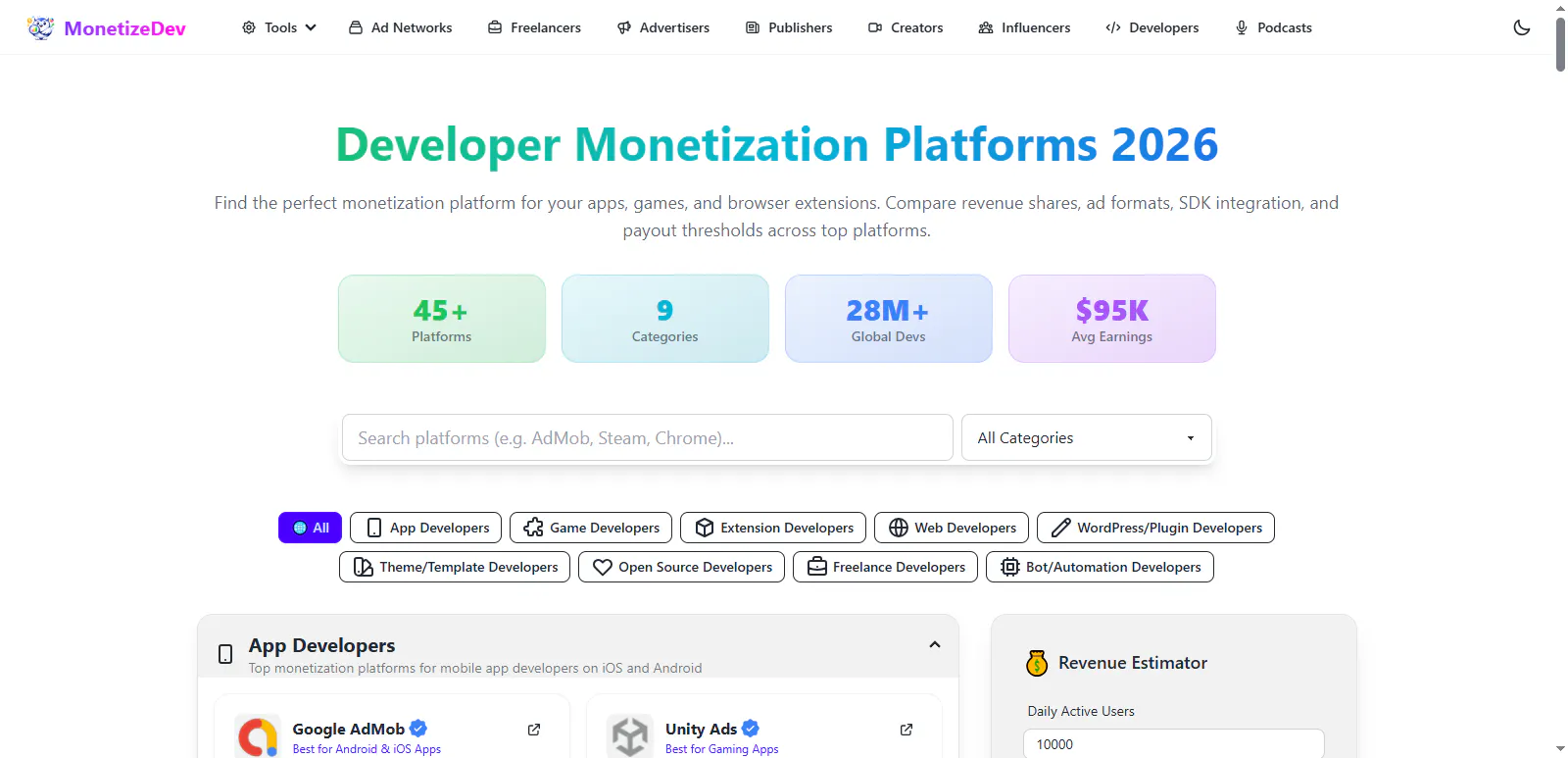The height and width of the screenshot is (758, 1568).
Task: Click the page vertical scrollbar
Action: point(1560,44)
